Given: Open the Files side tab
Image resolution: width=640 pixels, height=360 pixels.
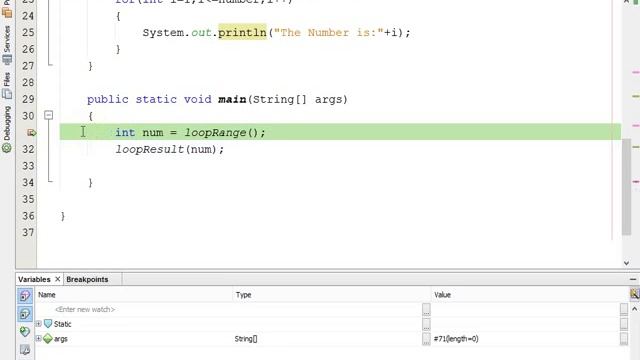Looking at the screenshot, I should 7,85.
